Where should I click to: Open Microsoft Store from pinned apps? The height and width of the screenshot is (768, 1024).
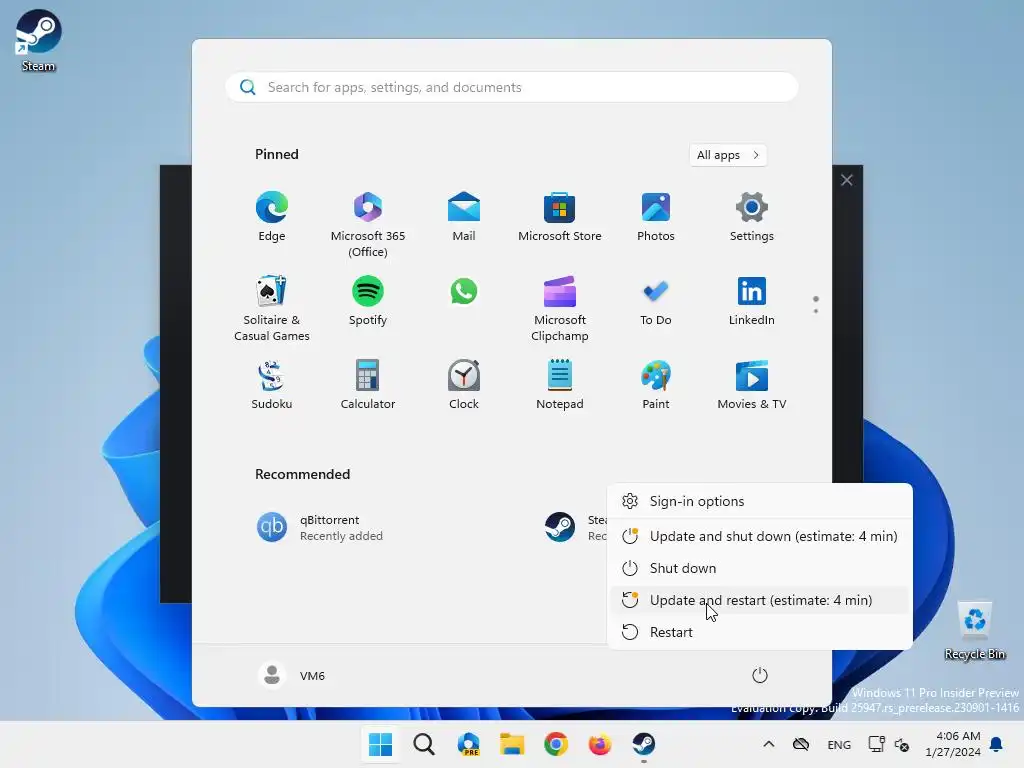coord(560,217)
